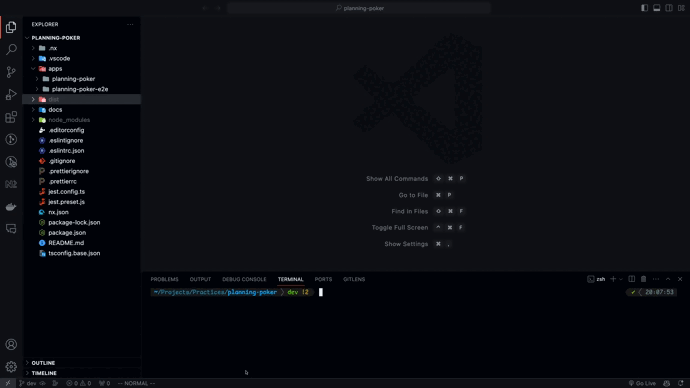The image size is (690, 388).
Task: Expand the planning-poker-e2e folder
Action: tap(82, 89)
